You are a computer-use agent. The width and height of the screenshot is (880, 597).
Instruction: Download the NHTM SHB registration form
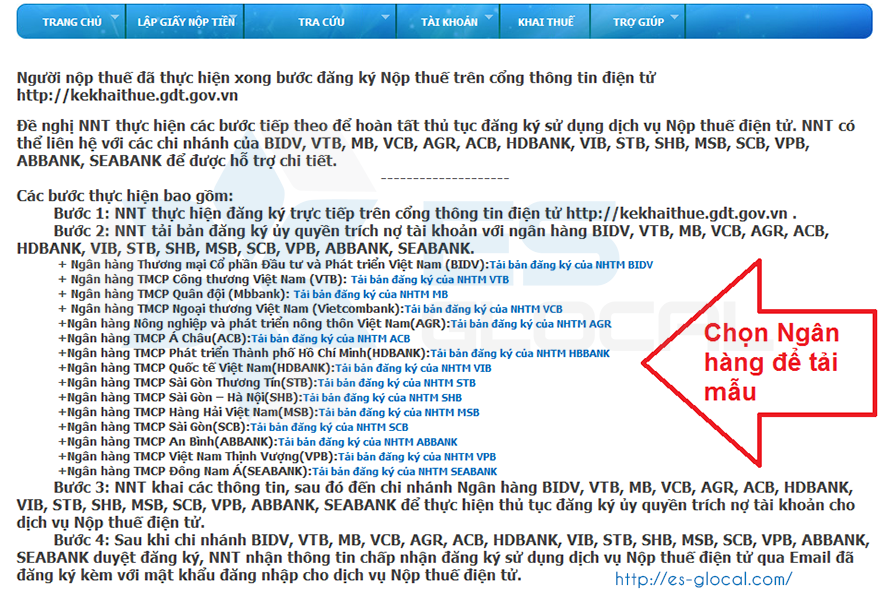382,397
